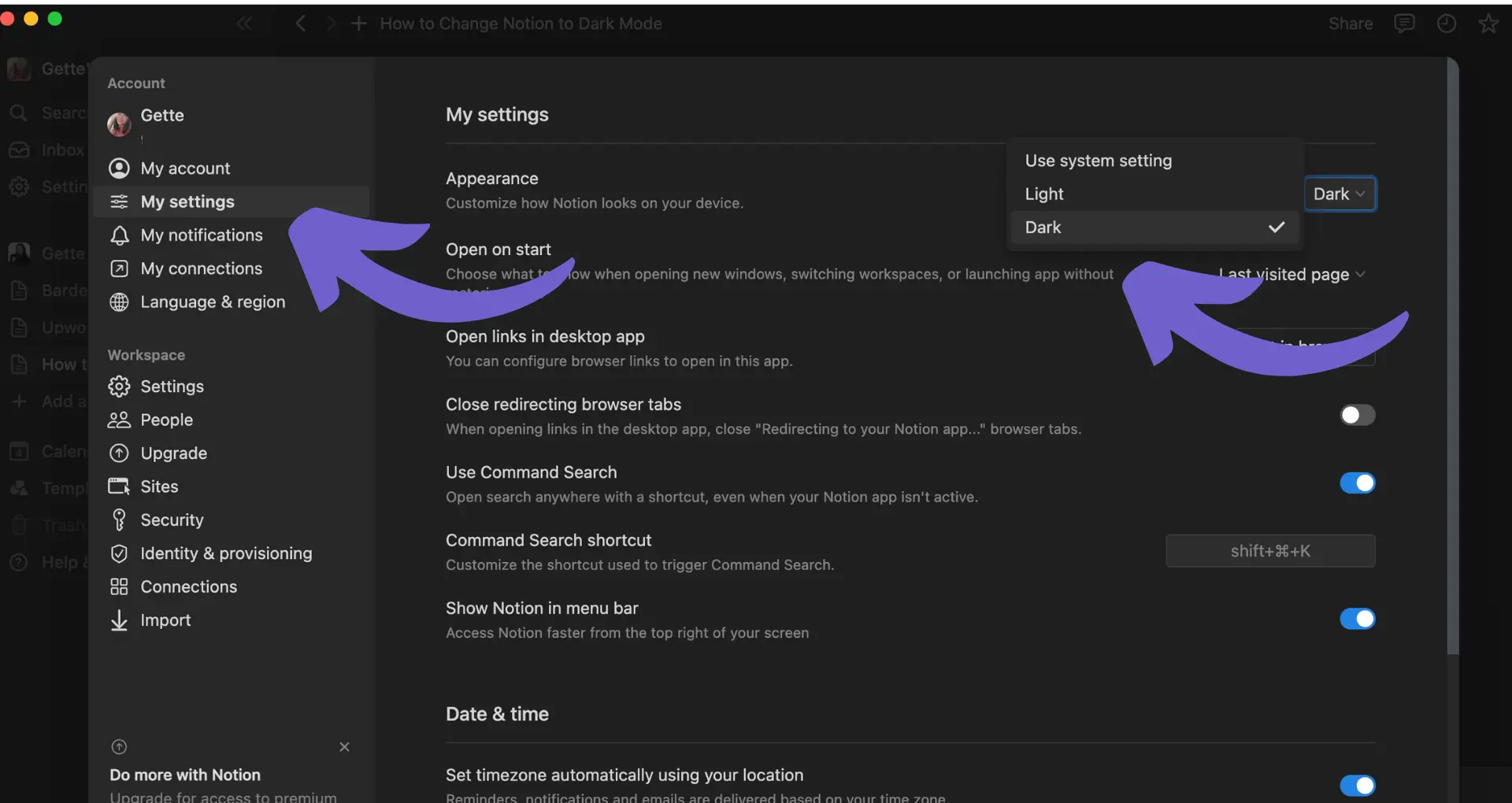Click the Calendar icon in background sidebar

click(x=19, y=451)
